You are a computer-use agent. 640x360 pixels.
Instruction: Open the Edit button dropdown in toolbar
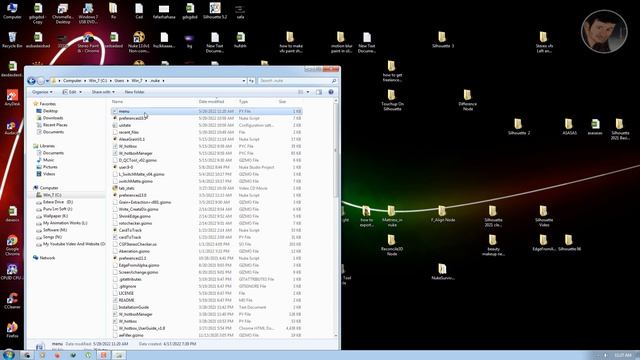(72, 92)
